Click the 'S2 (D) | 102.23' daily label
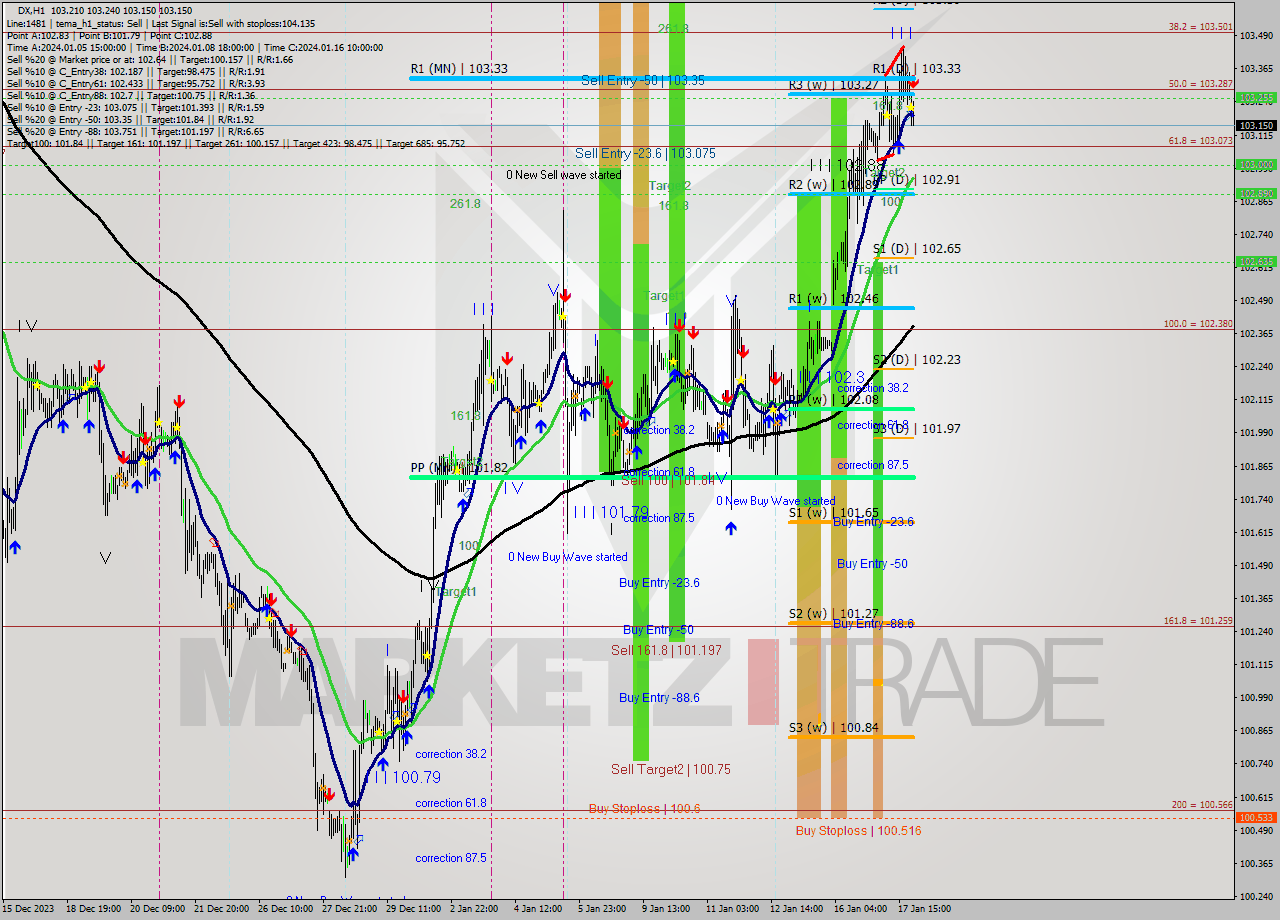Image resolution: width=1280 pixels, height=920 pixels. click(917, 359)
